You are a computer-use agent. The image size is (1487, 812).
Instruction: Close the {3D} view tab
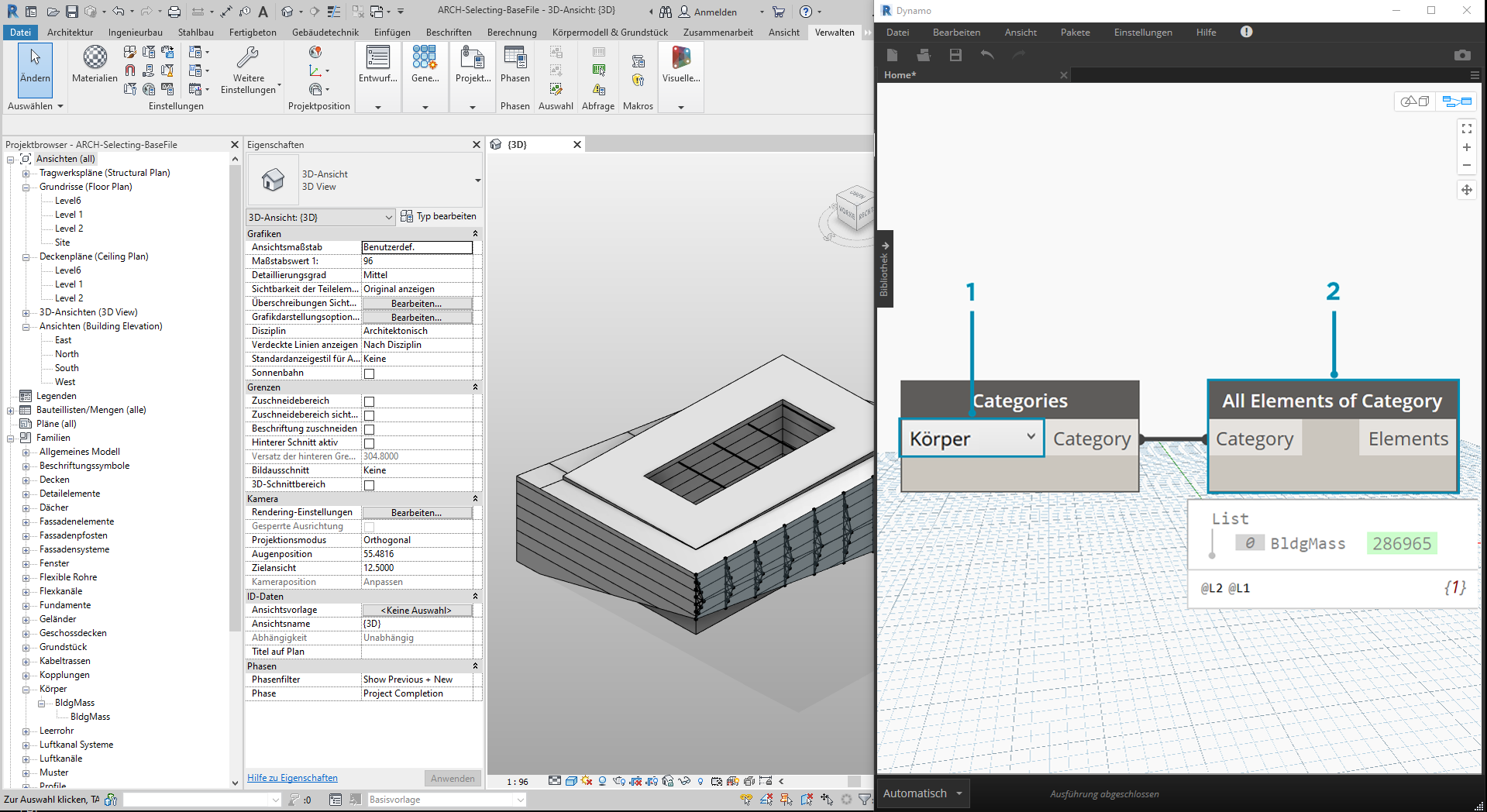pyautogui.click(x=577, y=145)
